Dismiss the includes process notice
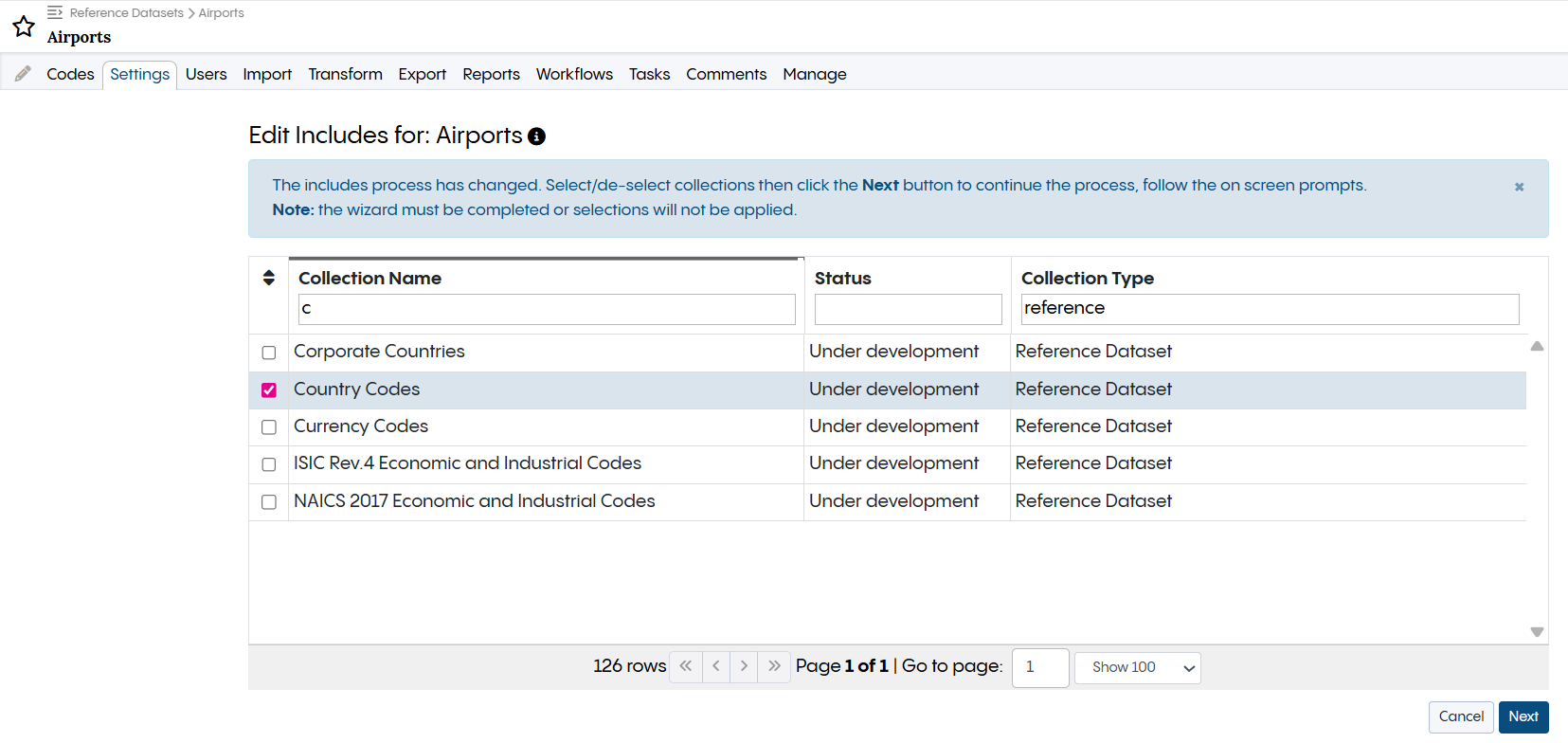The width and height of the screenshot is (1568, 743). pyautogui.click(x=1519, y=187)
